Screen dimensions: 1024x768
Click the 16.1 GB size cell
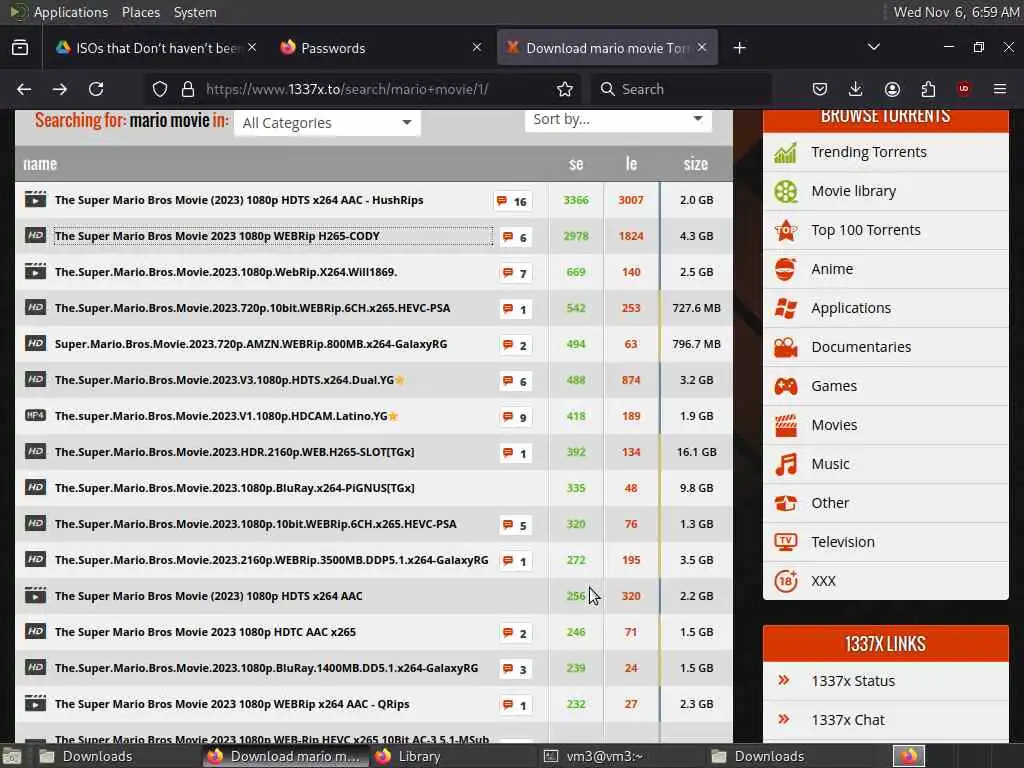[696, 452]
